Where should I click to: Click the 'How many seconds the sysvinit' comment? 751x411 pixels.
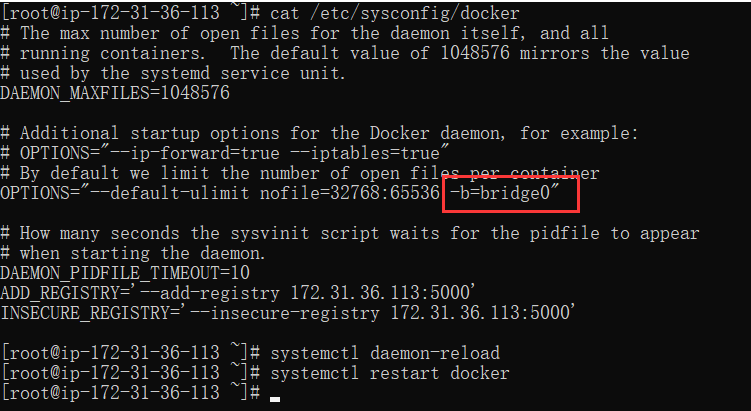click(x=350, y=233)
